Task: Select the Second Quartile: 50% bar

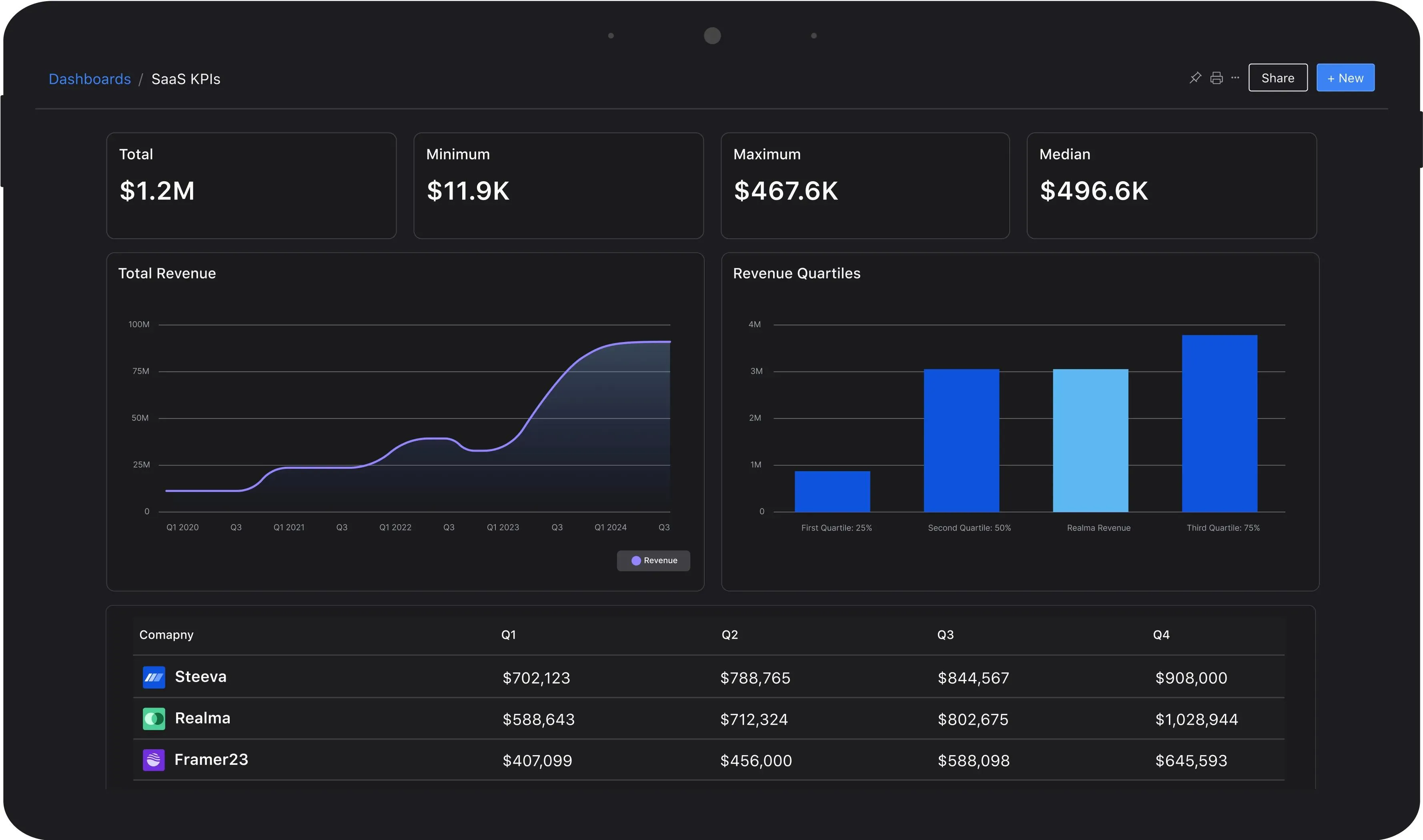Action: [x=962, y=440]
